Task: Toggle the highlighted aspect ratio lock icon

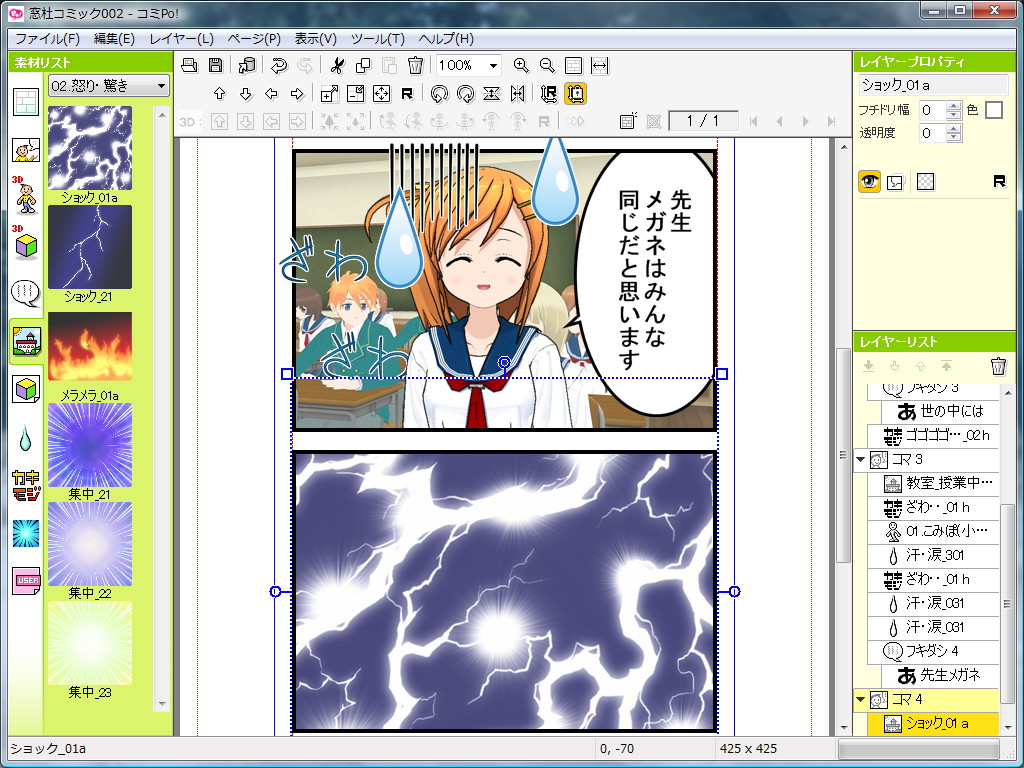Action: 575,93
